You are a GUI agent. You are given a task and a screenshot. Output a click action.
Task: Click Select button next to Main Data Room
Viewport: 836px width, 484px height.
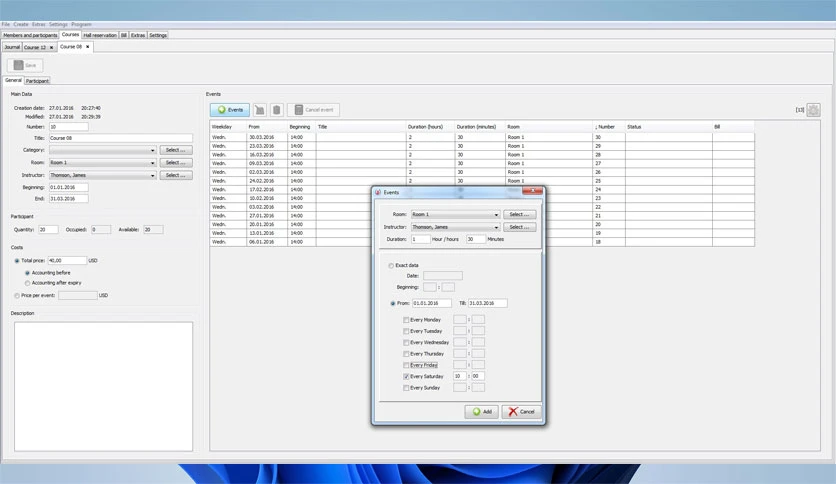coord(176,163)
